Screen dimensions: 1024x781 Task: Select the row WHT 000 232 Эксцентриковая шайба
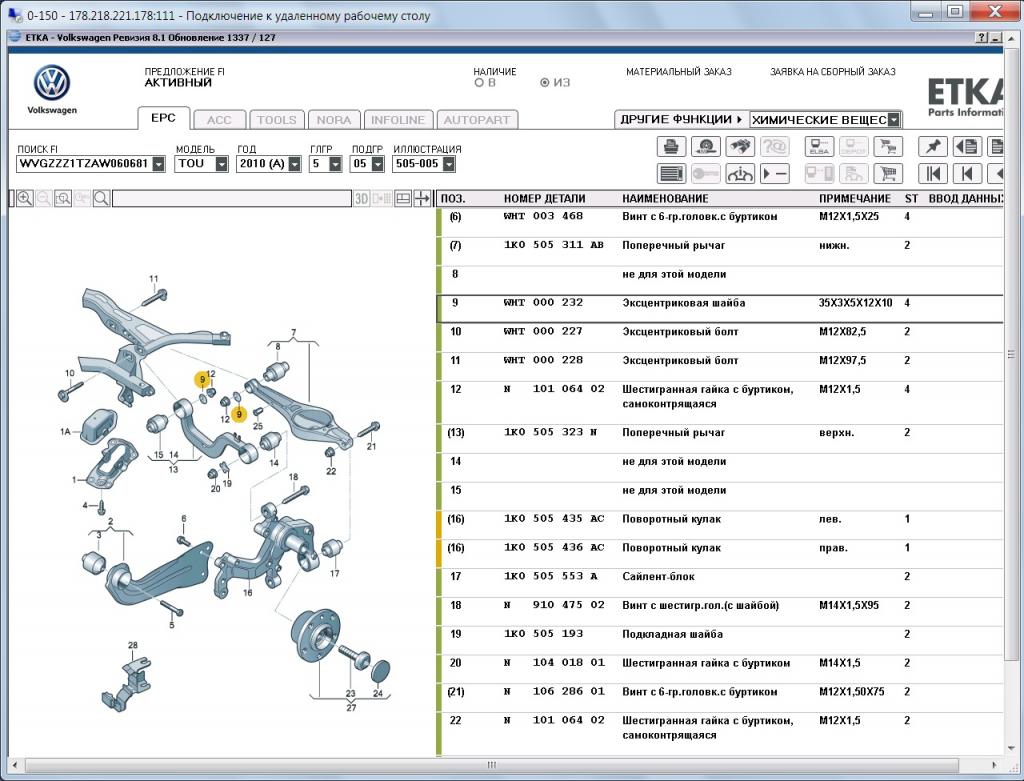720,309
